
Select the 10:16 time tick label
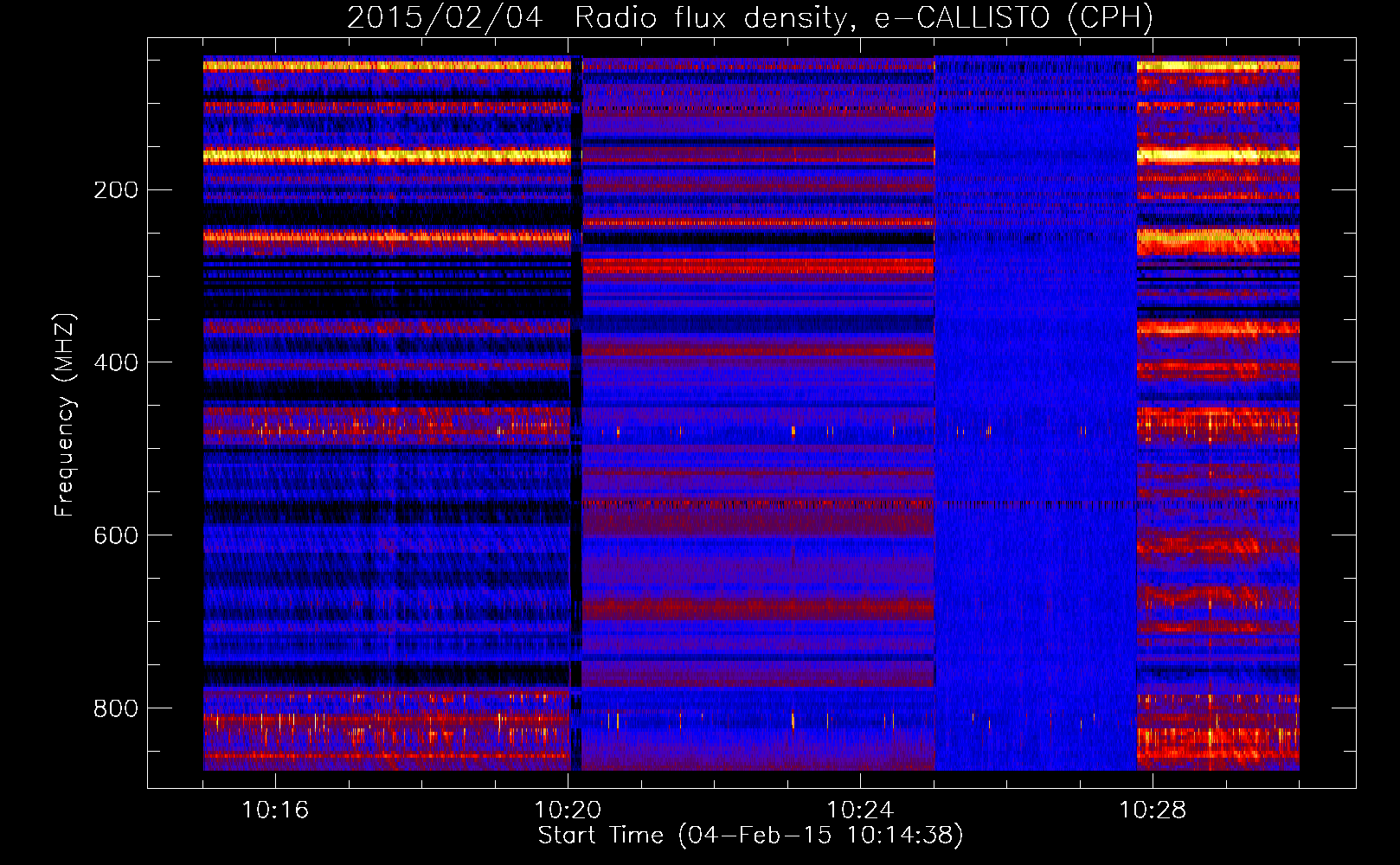[x=275, y=811]
